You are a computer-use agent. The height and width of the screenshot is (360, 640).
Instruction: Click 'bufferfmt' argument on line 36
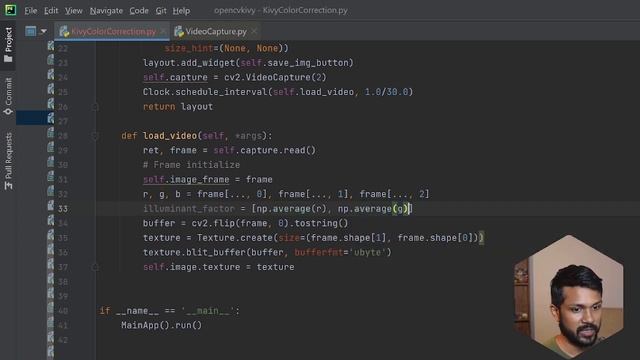[x=318, y=253]
